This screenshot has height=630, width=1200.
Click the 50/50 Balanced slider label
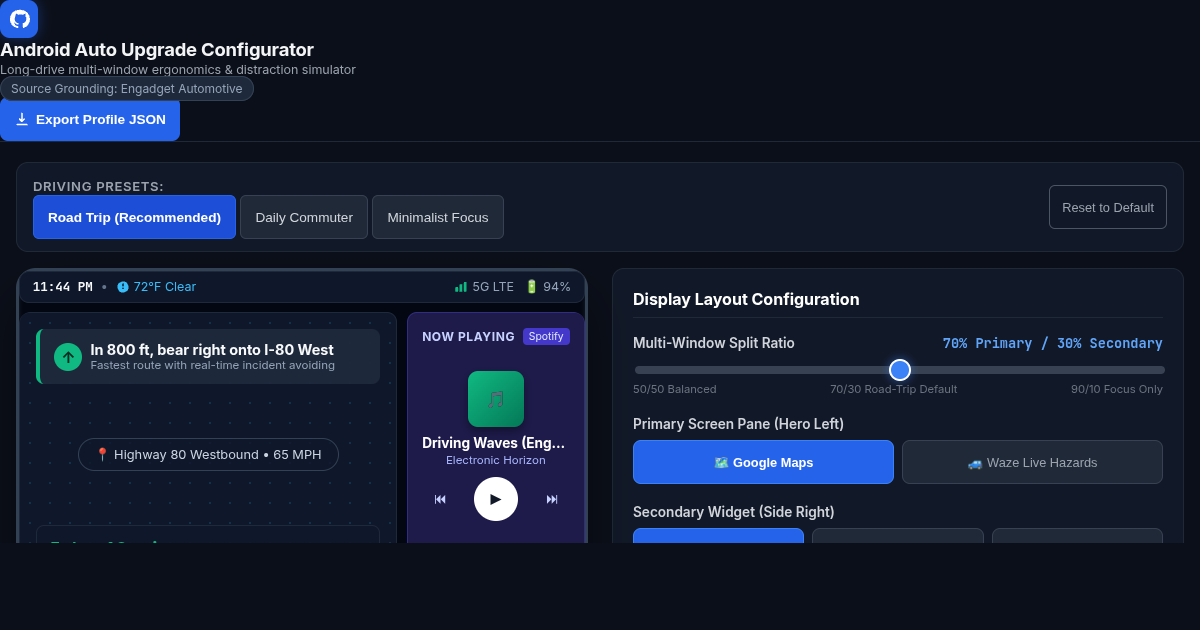pos(675,389)
